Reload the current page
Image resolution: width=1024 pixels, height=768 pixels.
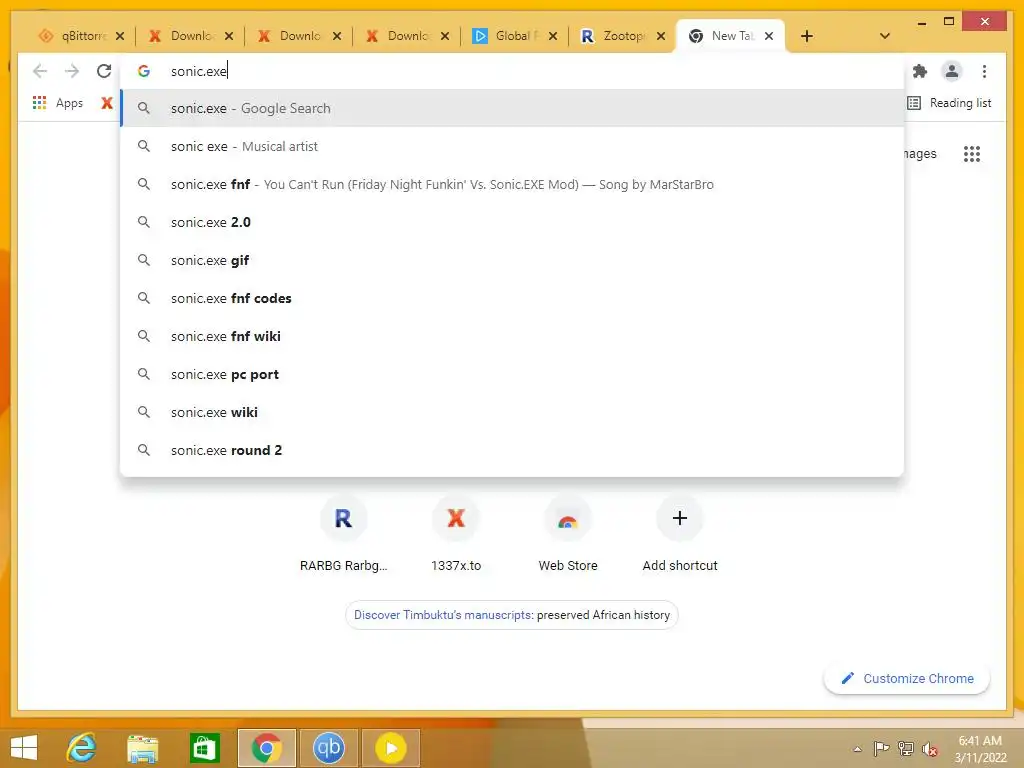[x=104, y=71]
